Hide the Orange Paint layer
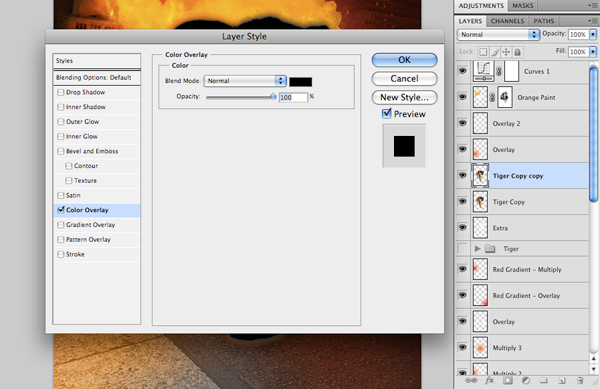 [463, 97]
